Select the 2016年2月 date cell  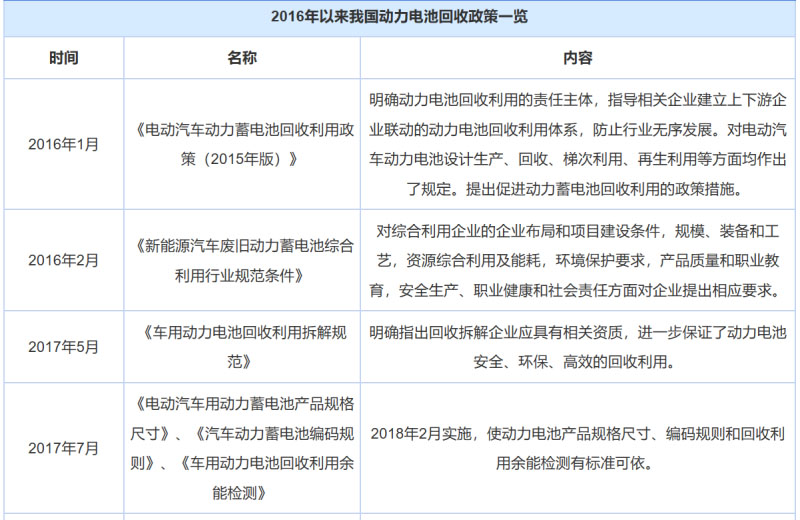(x=63, y=260)
